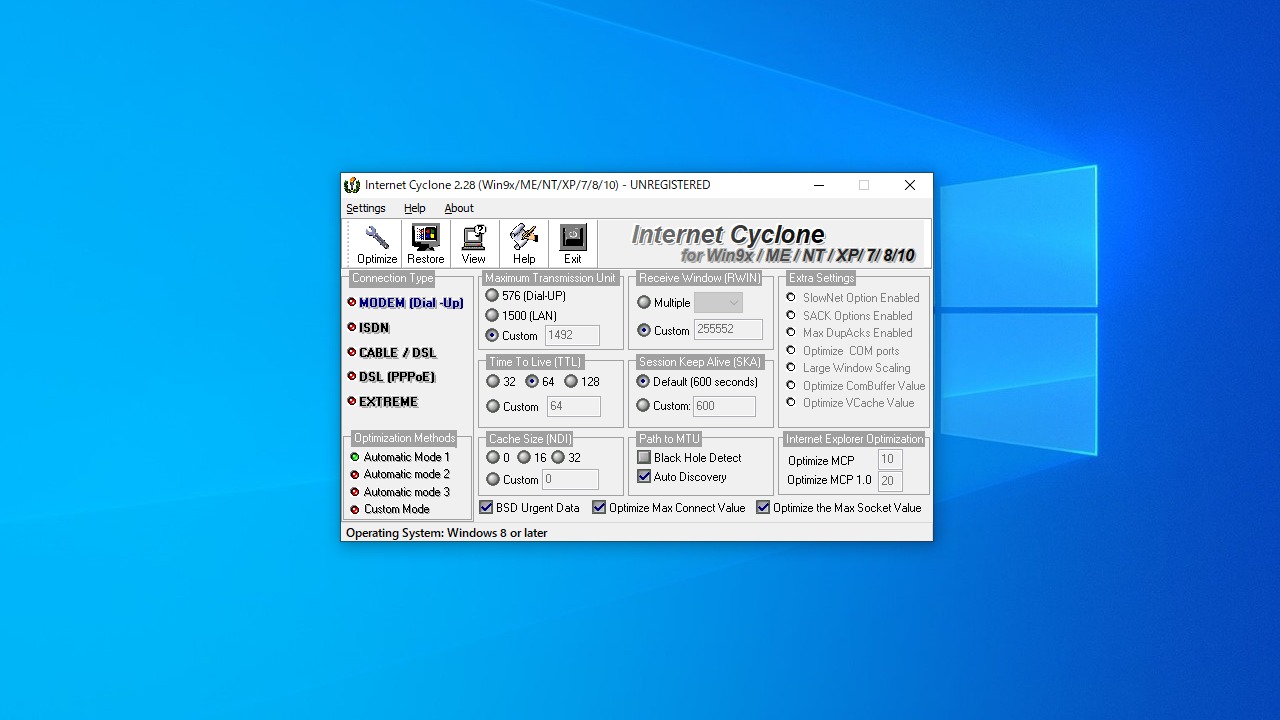Image resolution: width=1280 pixels, height=720 pixels.
Task: Select CABLE / DSL connection type
Action: tap(391, 353)
